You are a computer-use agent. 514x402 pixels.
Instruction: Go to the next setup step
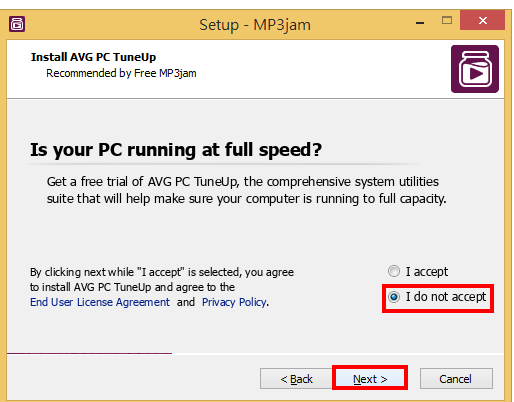click(x=370, y=379)
